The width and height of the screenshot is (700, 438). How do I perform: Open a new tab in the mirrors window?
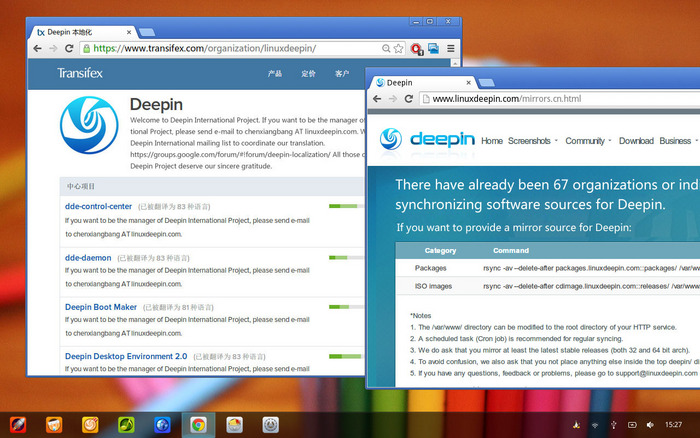486,83
